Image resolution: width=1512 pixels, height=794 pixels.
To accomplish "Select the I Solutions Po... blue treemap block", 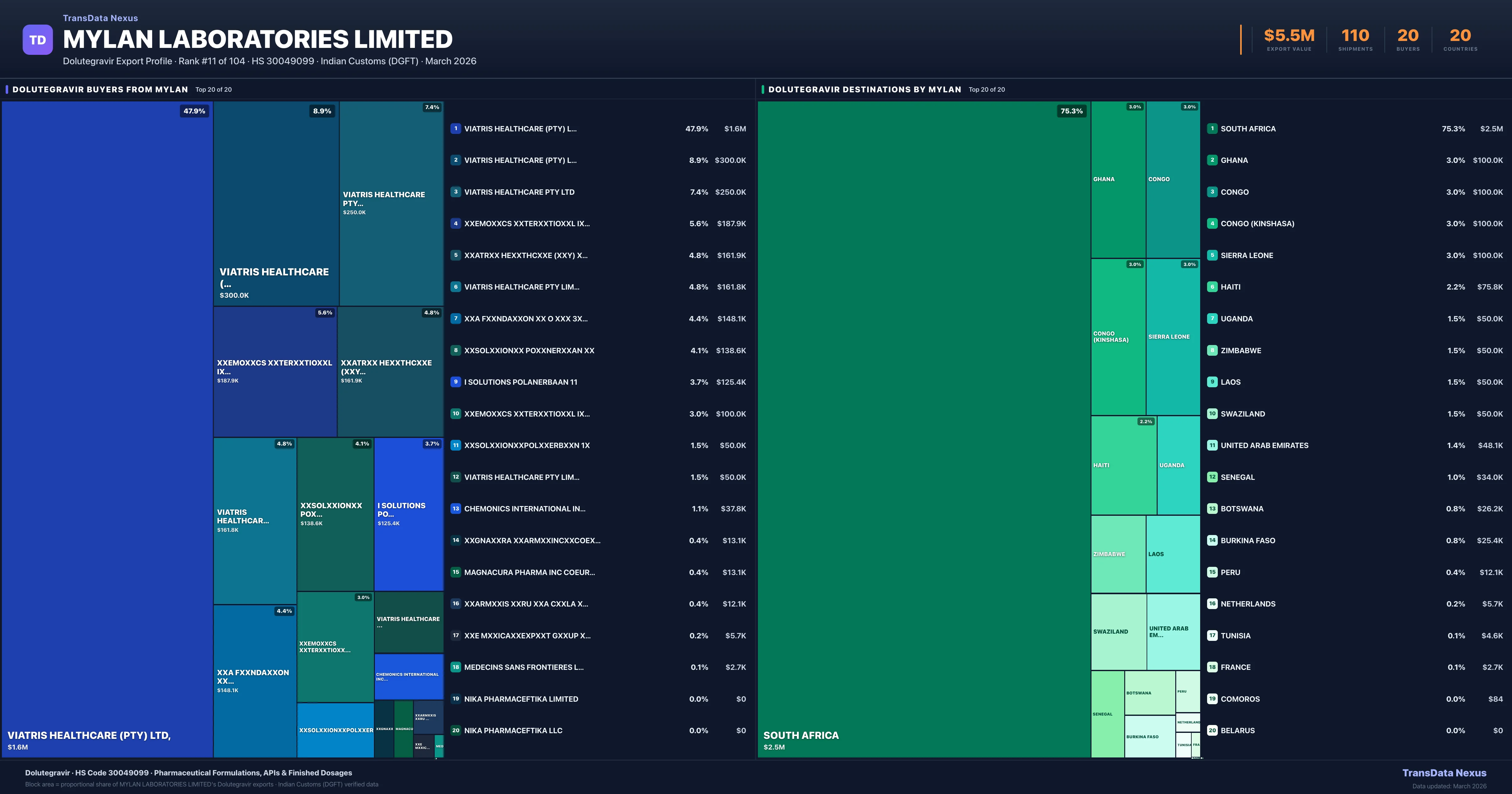I will (409, 514).
